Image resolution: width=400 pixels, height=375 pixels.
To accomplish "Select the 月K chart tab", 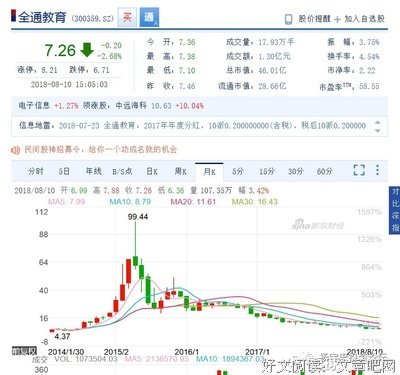I will [x=209, y=172].
